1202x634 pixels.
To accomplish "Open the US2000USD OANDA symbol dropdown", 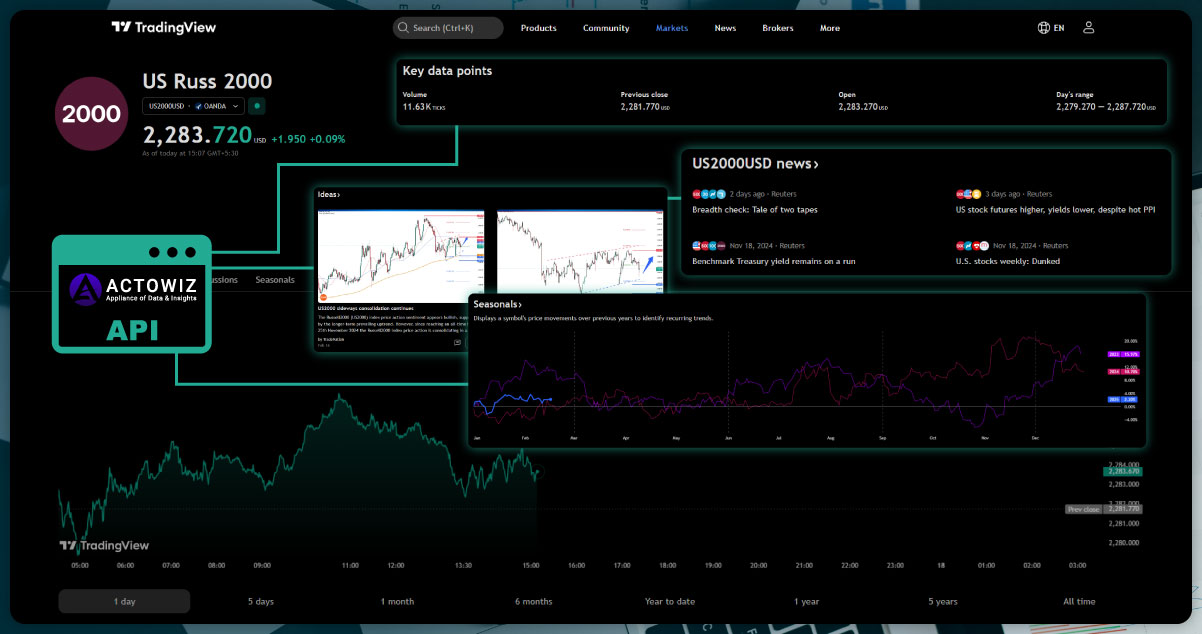I will click(193, 105).
